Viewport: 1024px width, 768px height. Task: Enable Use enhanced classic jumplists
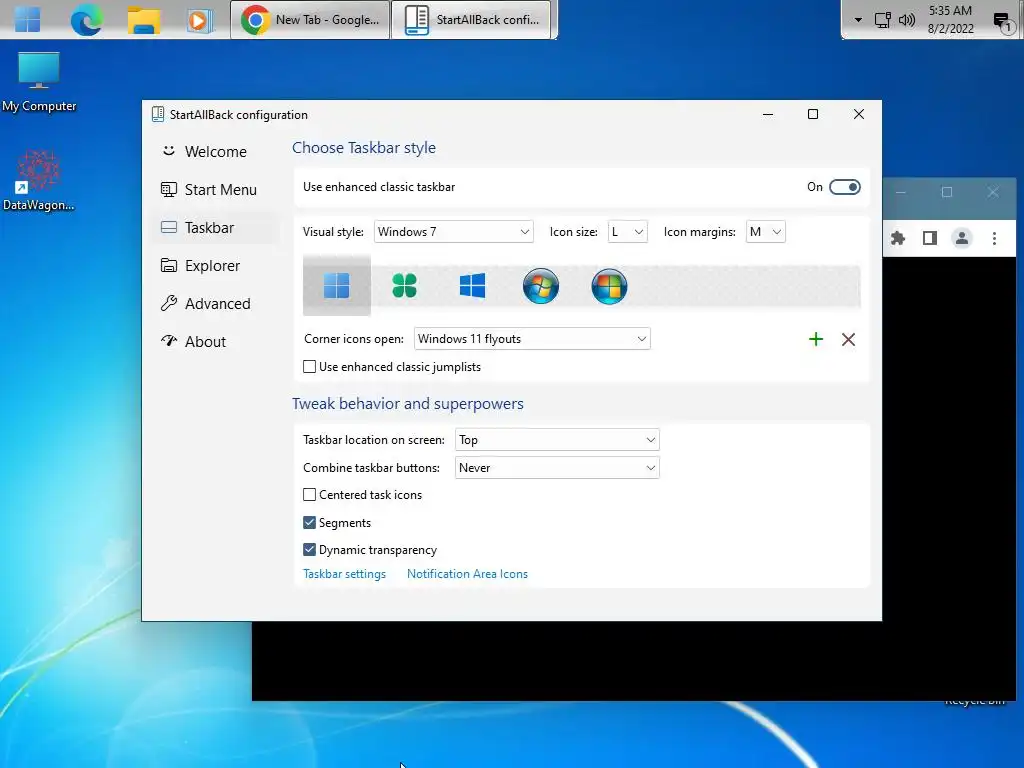pos(310,367)
